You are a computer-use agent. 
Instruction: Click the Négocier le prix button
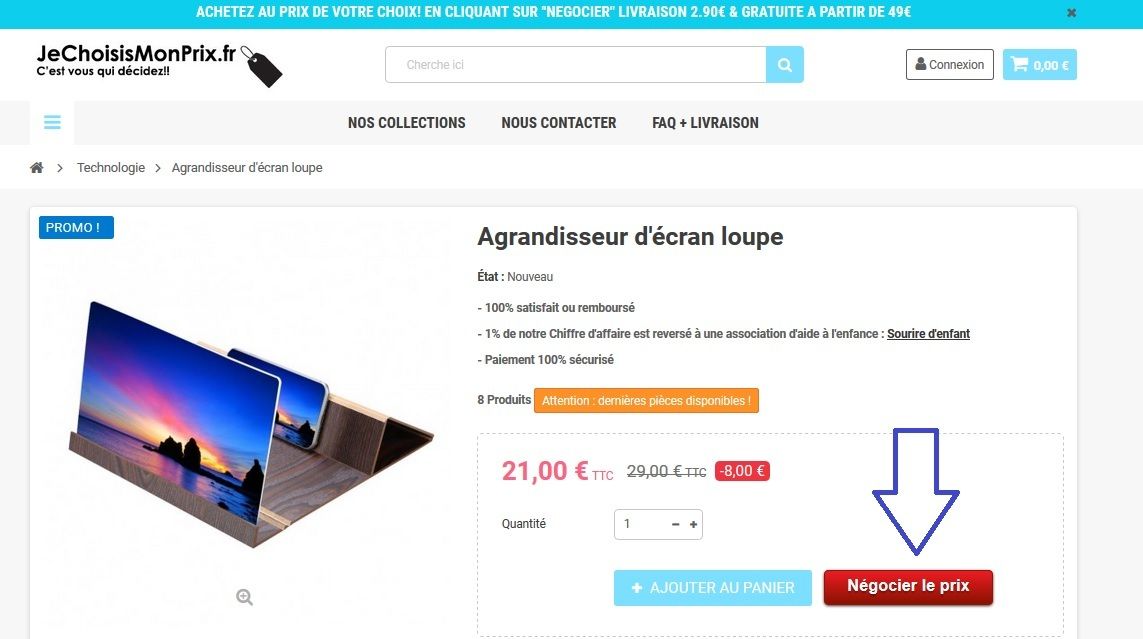(908, 587)
